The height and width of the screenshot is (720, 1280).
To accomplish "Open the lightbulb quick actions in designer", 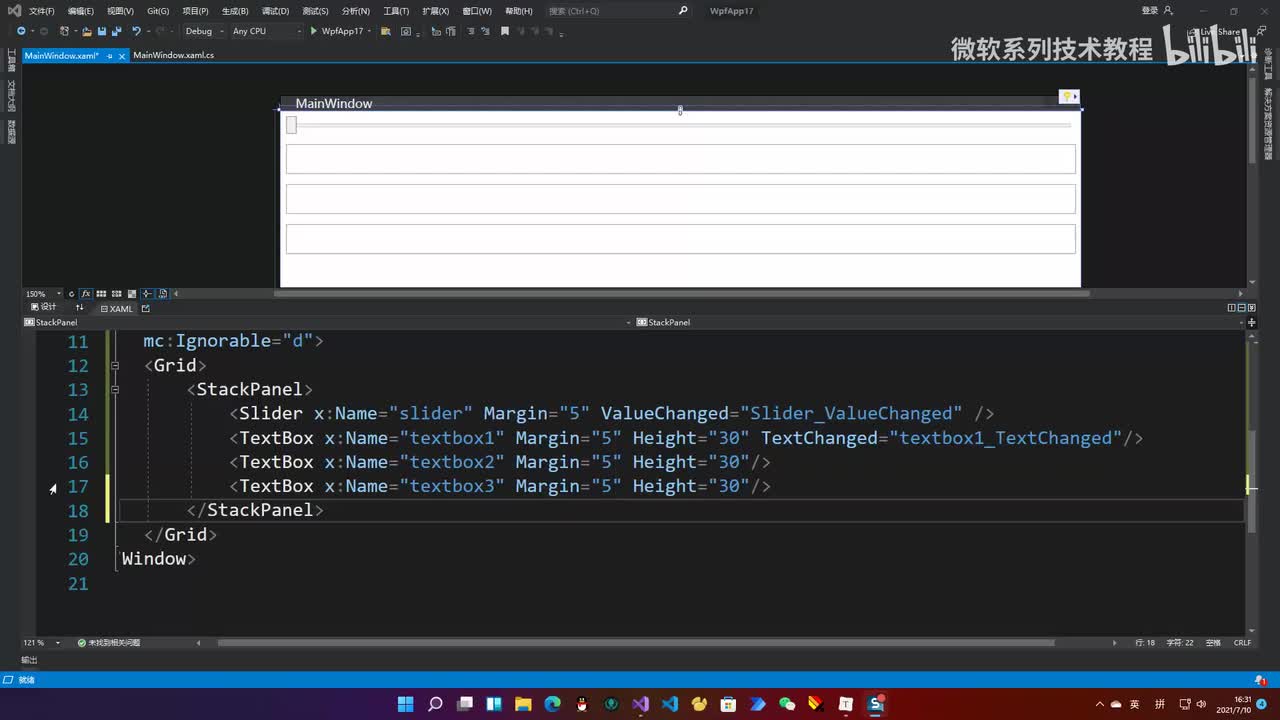I will tap(1068, 97).
